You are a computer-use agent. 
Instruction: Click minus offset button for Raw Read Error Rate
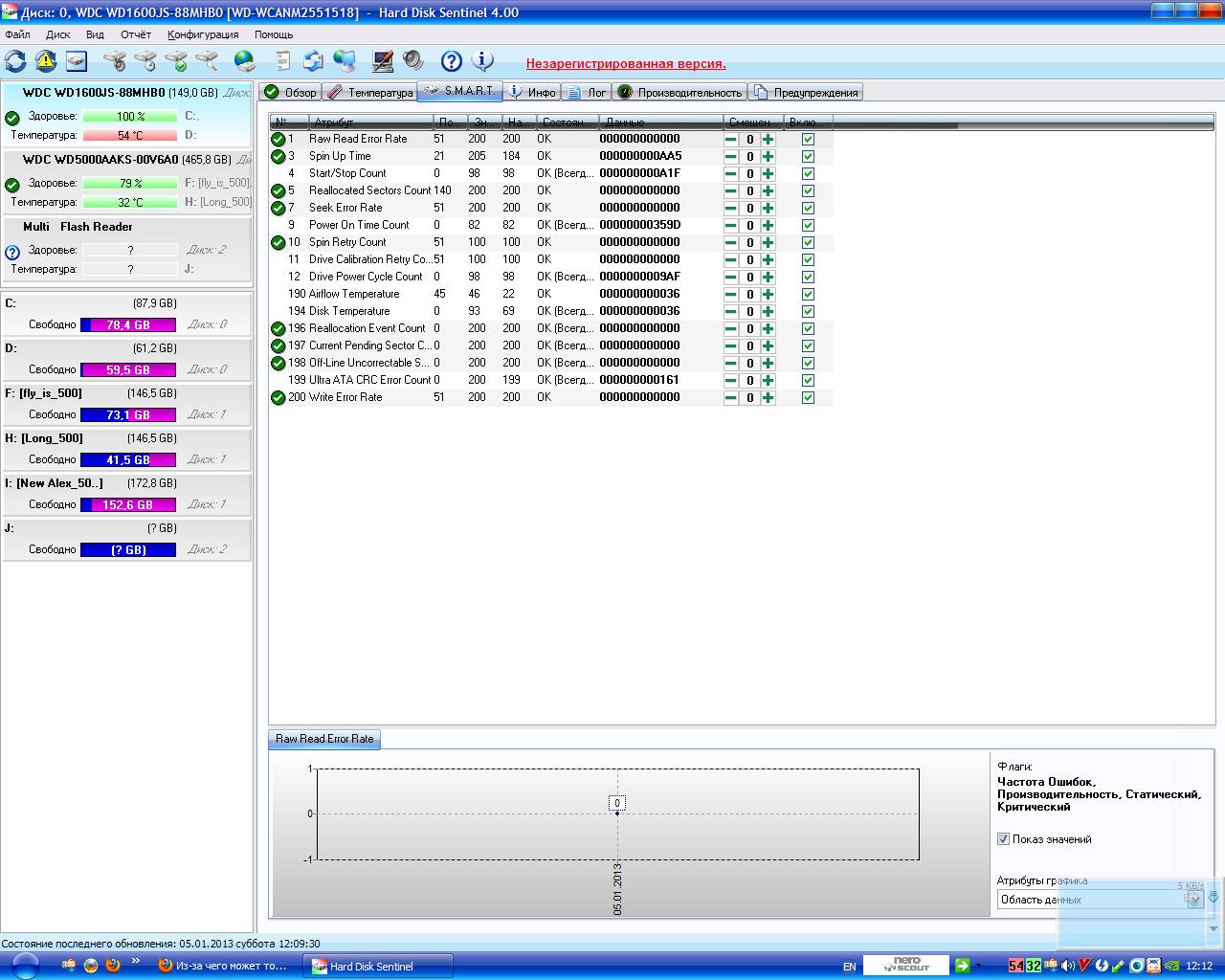click(x=731, y=139)
